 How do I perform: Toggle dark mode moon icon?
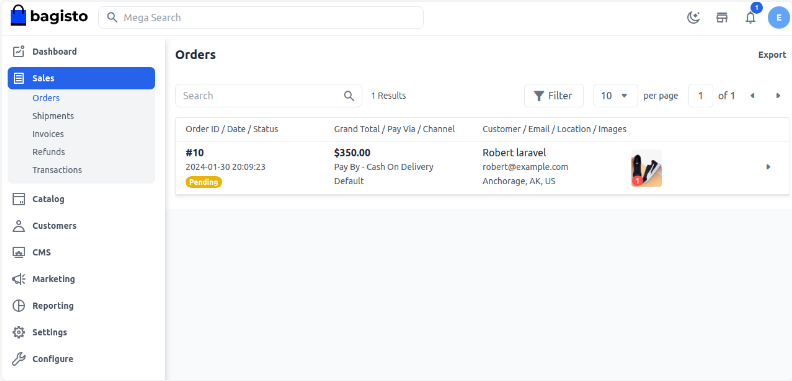[694, 18]
